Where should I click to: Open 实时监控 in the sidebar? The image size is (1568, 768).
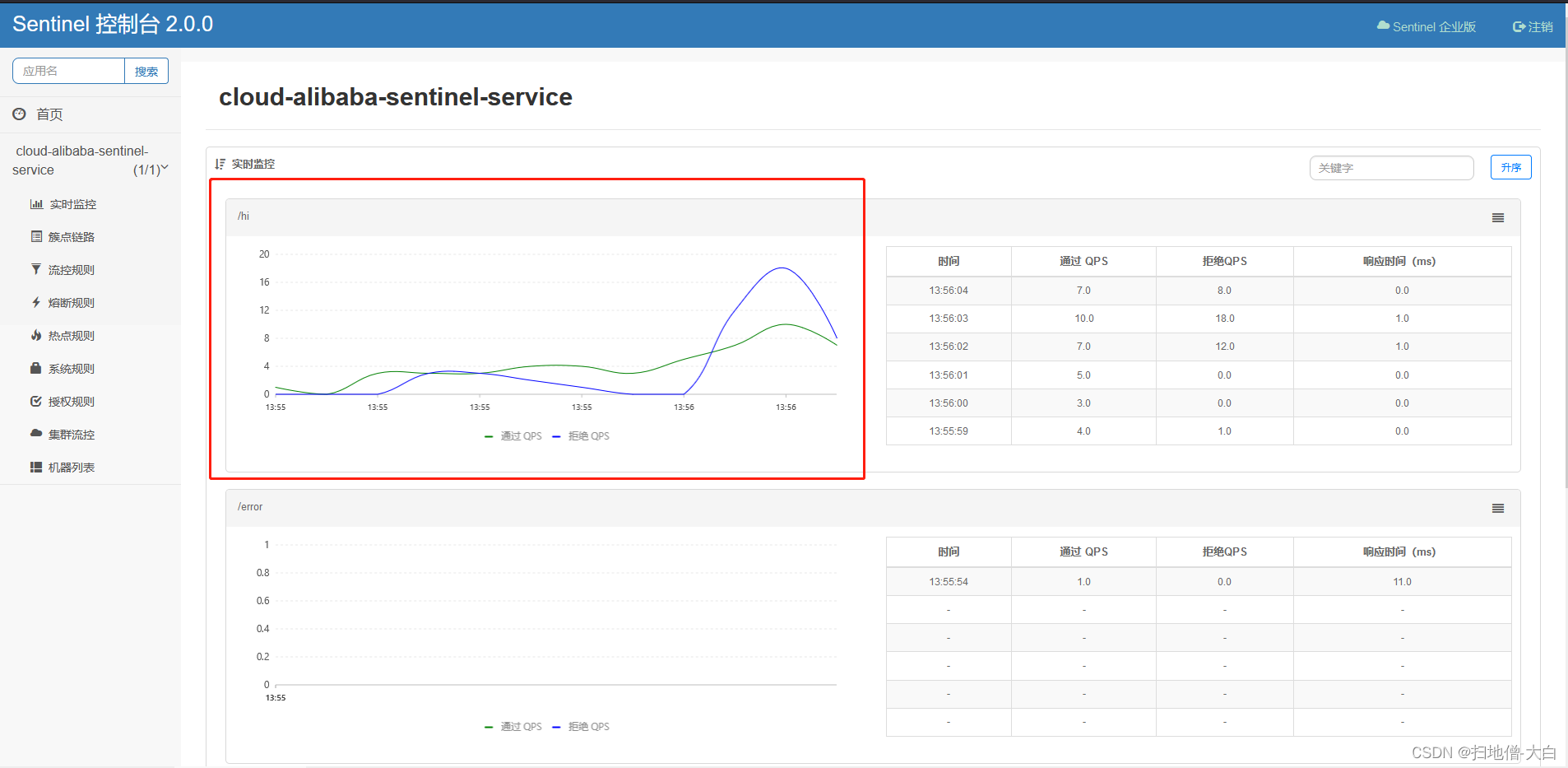[x=72, y=204]
